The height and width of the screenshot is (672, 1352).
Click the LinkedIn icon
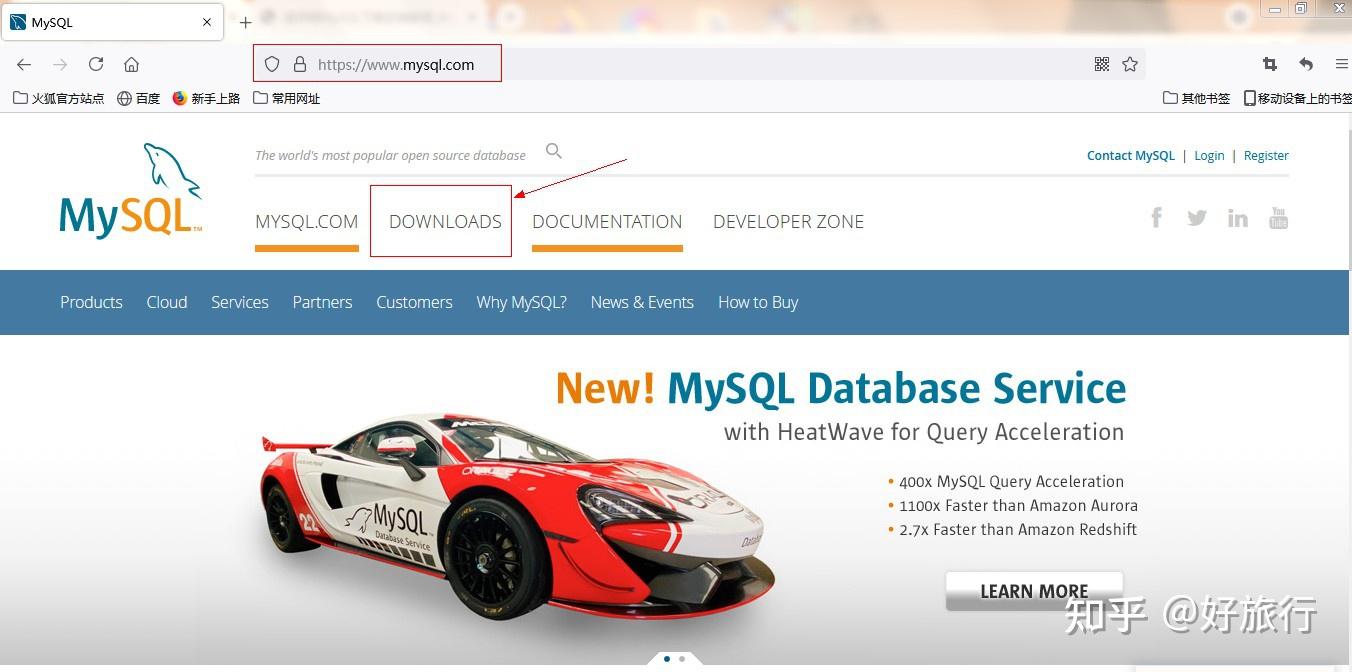pos(1238,217)
